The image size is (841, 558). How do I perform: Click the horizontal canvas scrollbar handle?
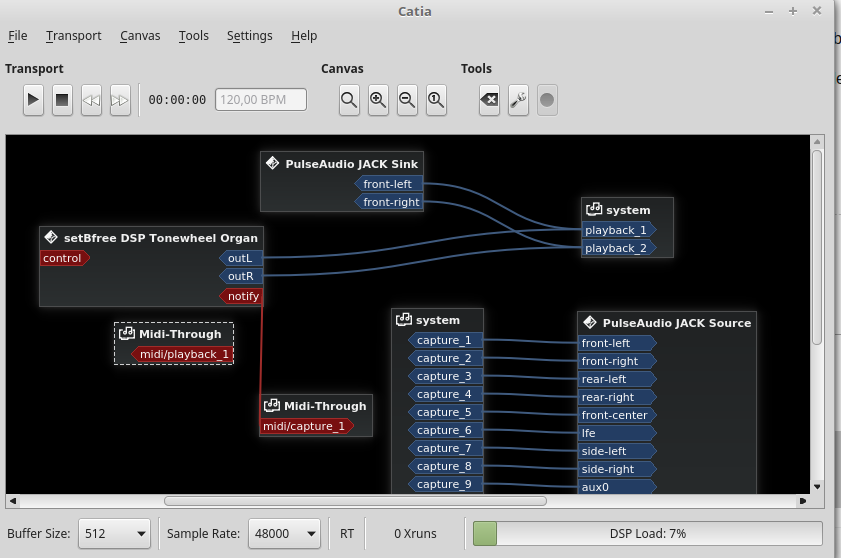(x=355, y=501)
